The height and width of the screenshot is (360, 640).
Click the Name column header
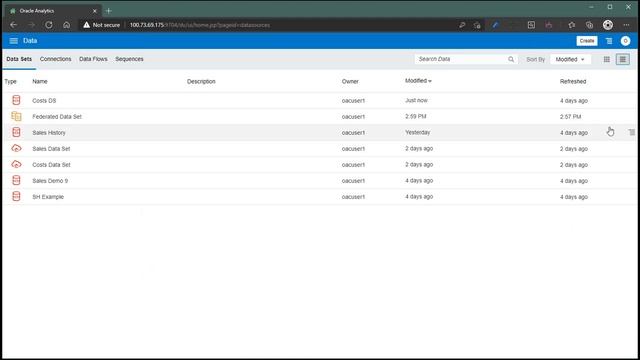(x=40, y=81)
